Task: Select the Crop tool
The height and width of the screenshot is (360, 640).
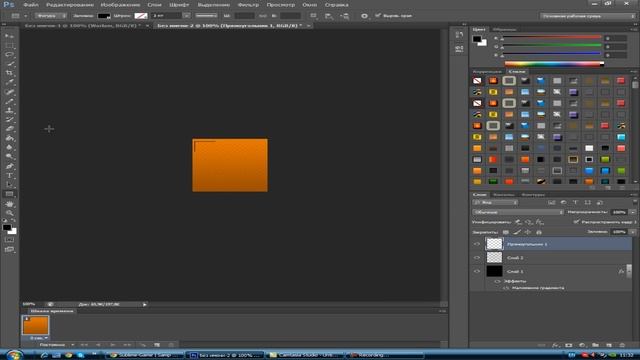Action: click(x=9, y=73)
